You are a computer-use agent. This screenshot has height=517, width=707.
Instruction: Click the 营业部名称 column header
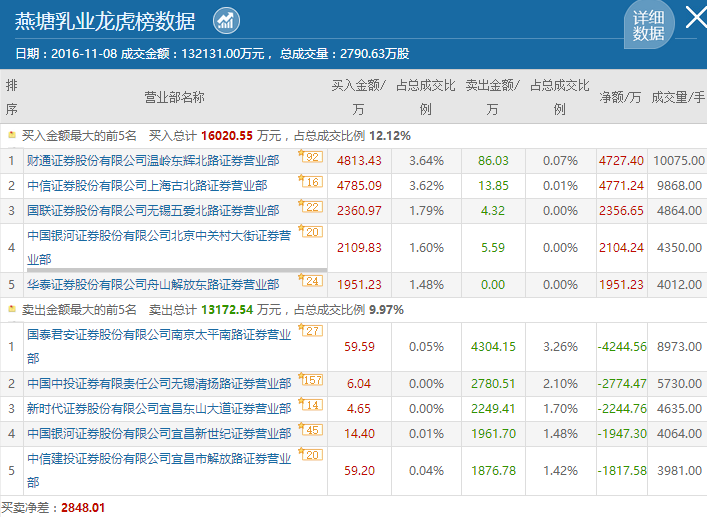click(174, 97)
